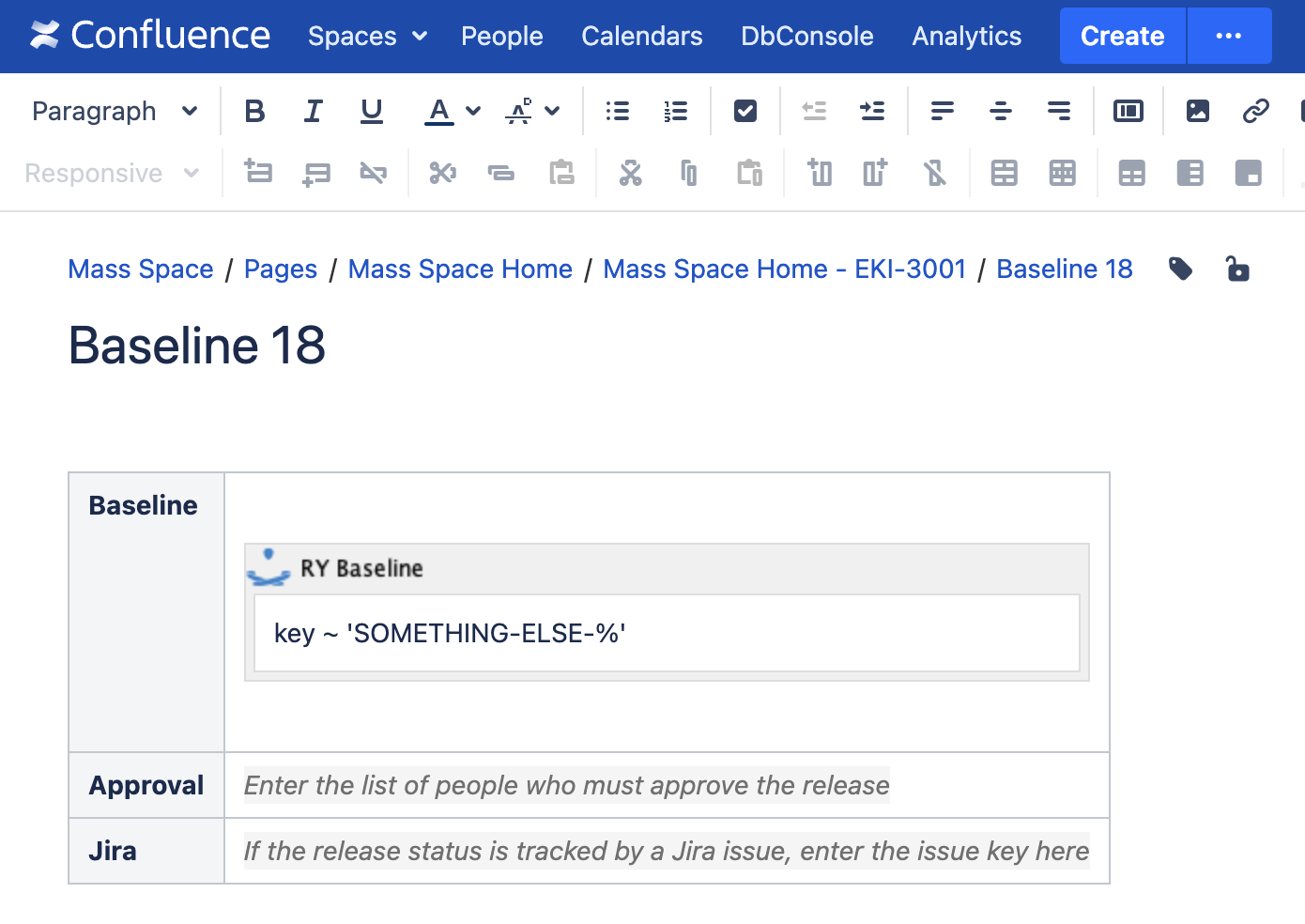The height and width of the screenshot is (924, 1305).
Task: Toggle bold formatting
Action: click(254, 111)
